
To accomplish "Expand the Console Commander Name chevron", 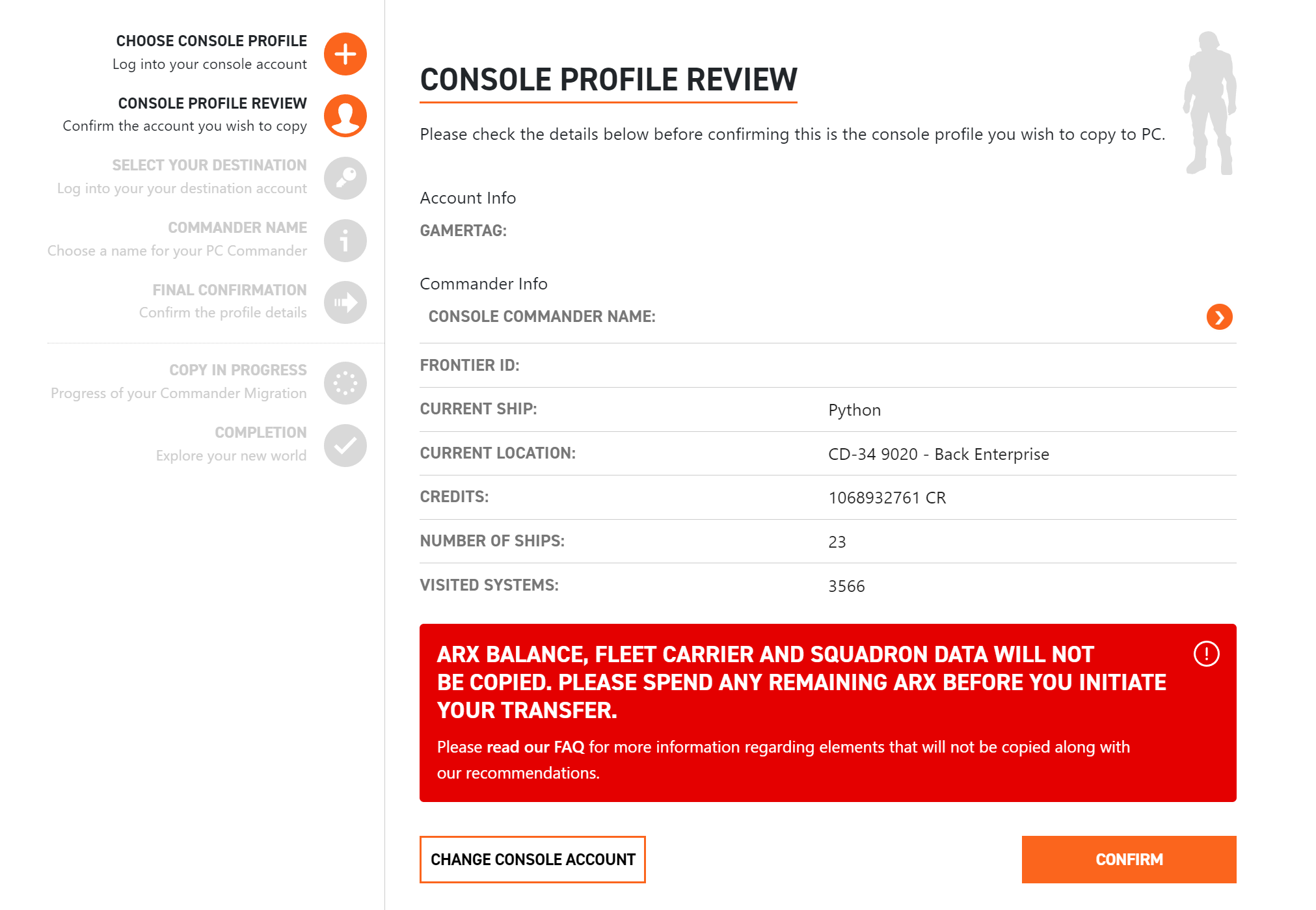I will pyautogui.click(x=1219, y=317).
